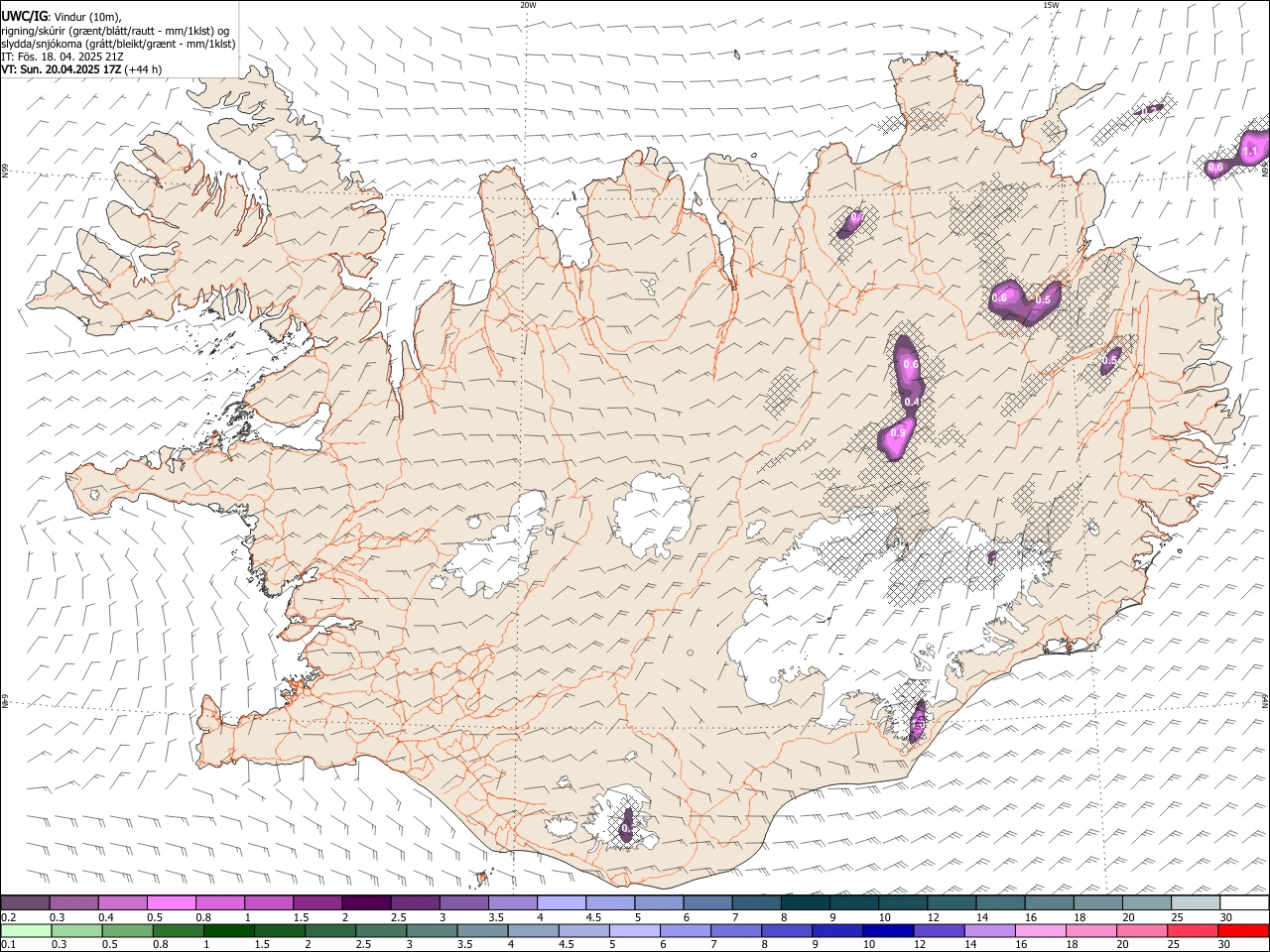1270x952 pixels.
Task: Click the 'slydda/snjókoma' legend description line
Action: tap(118, 44)
